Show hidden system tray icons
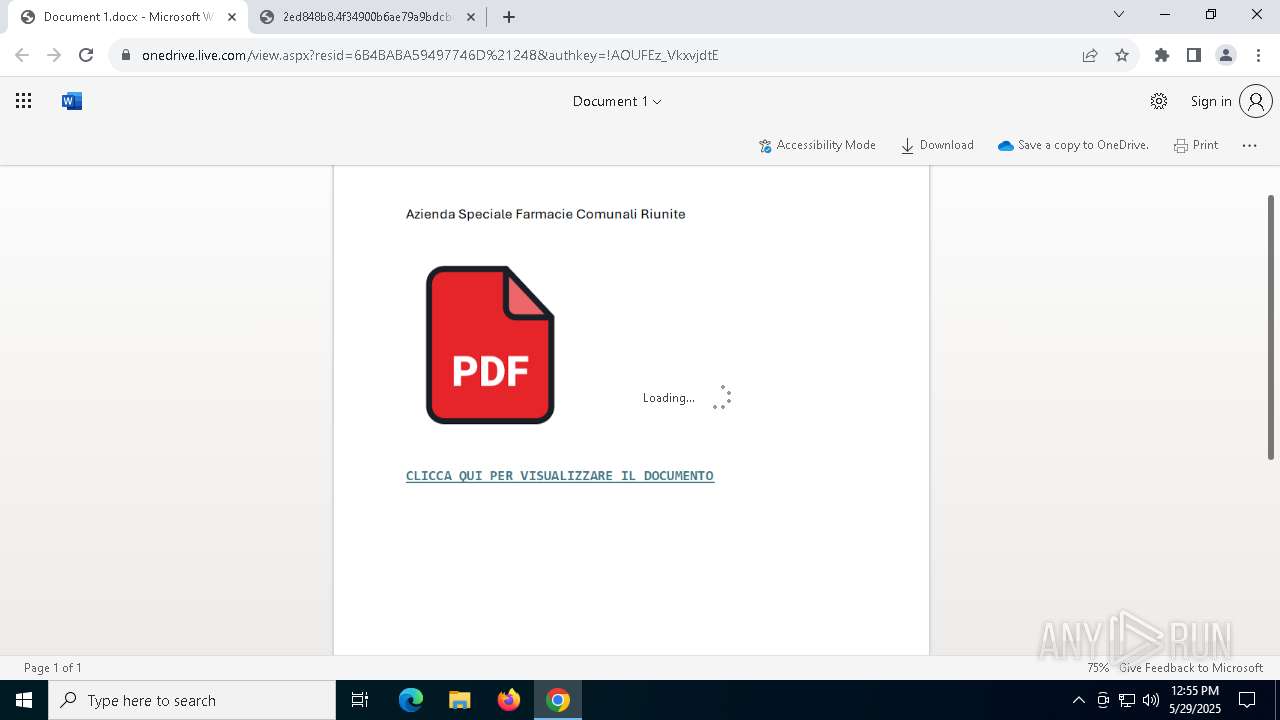Image resolution: width=1280 pixels, height=720 pixels. 1078,700
